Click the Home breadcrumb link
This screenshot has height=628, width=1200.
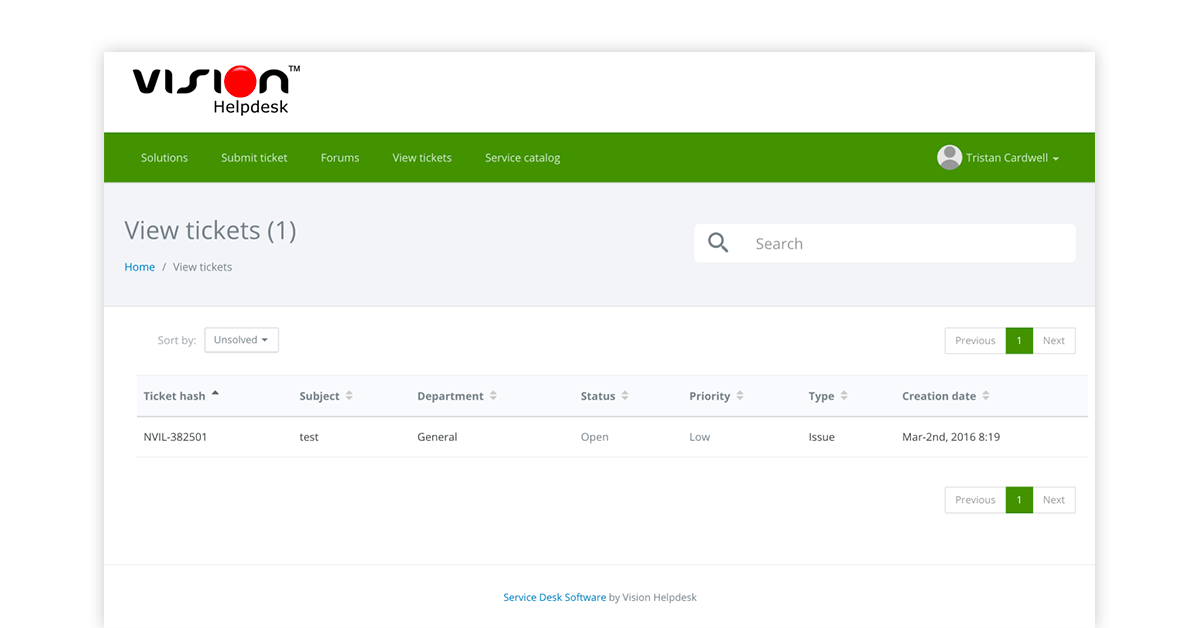[x=139, y=267]
